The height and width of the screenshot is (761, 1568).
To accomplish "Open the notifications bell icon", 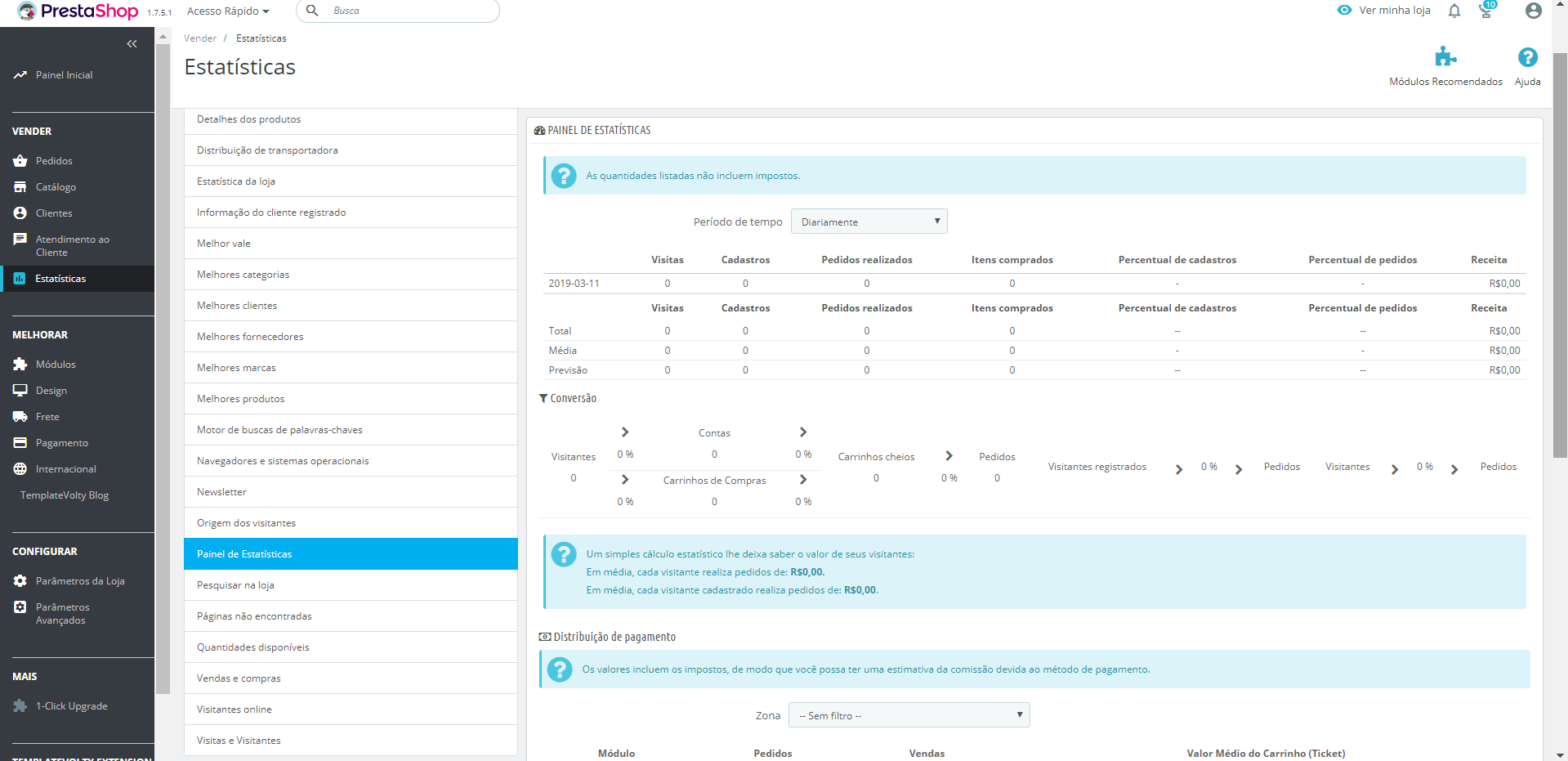I will click(1454, 11).
